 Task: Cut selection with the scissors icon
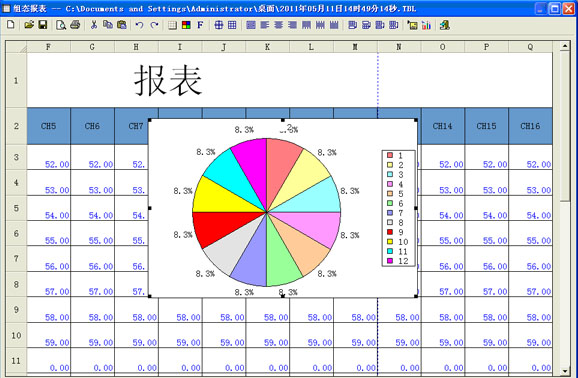click(94, 25)
